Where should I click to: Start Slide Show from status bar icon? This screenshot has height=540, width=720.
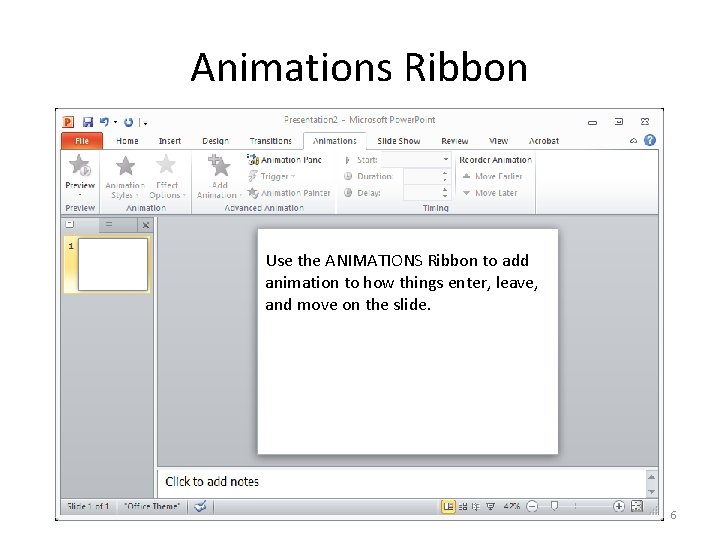[490, 506]
